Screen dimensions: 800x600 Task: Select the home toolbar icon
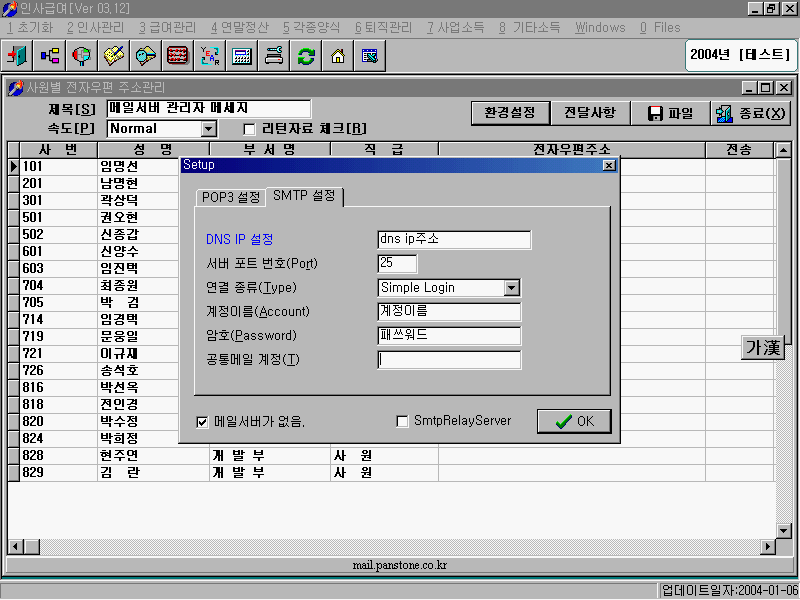338,56
